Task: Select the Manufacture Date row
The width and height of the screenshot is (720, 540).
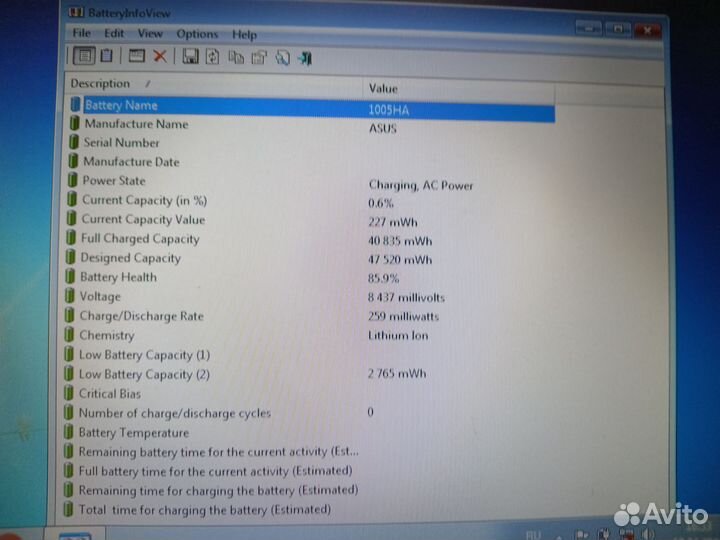Action: [312, 162]
